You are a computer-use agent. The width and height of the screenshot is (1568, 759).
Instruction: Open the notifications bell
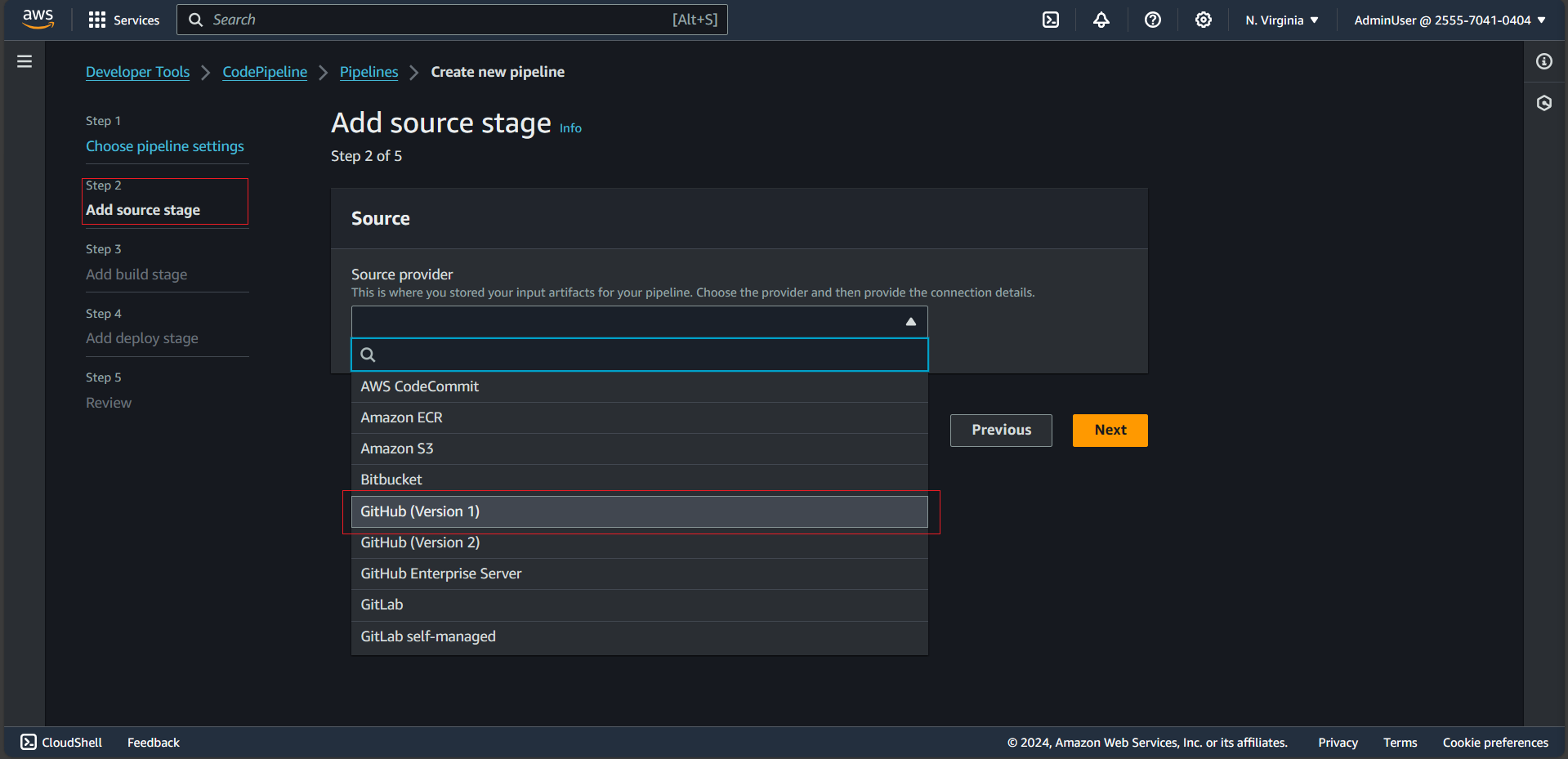[1101, 20]
